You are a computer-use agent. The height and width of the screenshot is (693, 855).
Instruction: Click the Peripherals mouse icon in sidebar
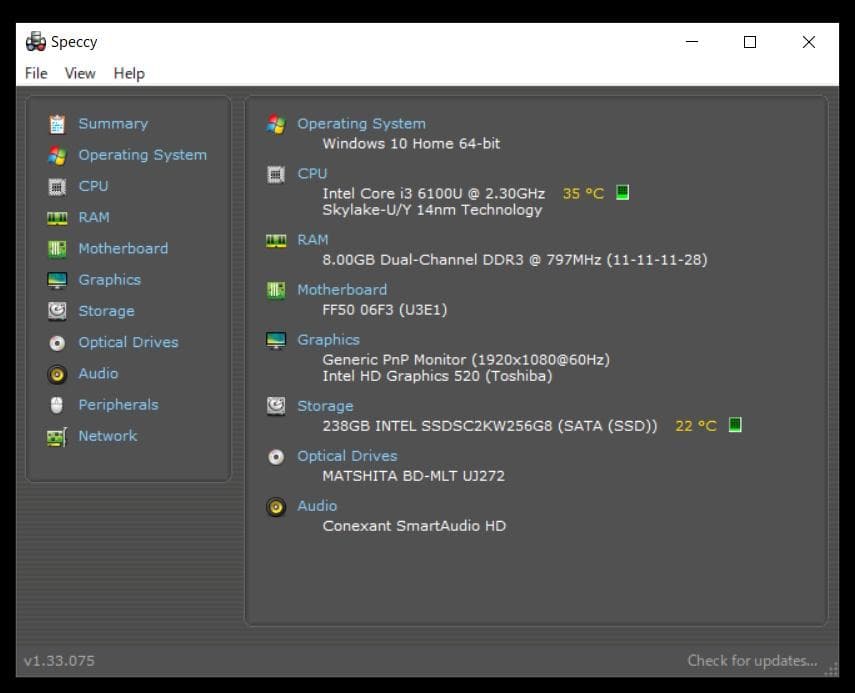[x=58, y=405]
